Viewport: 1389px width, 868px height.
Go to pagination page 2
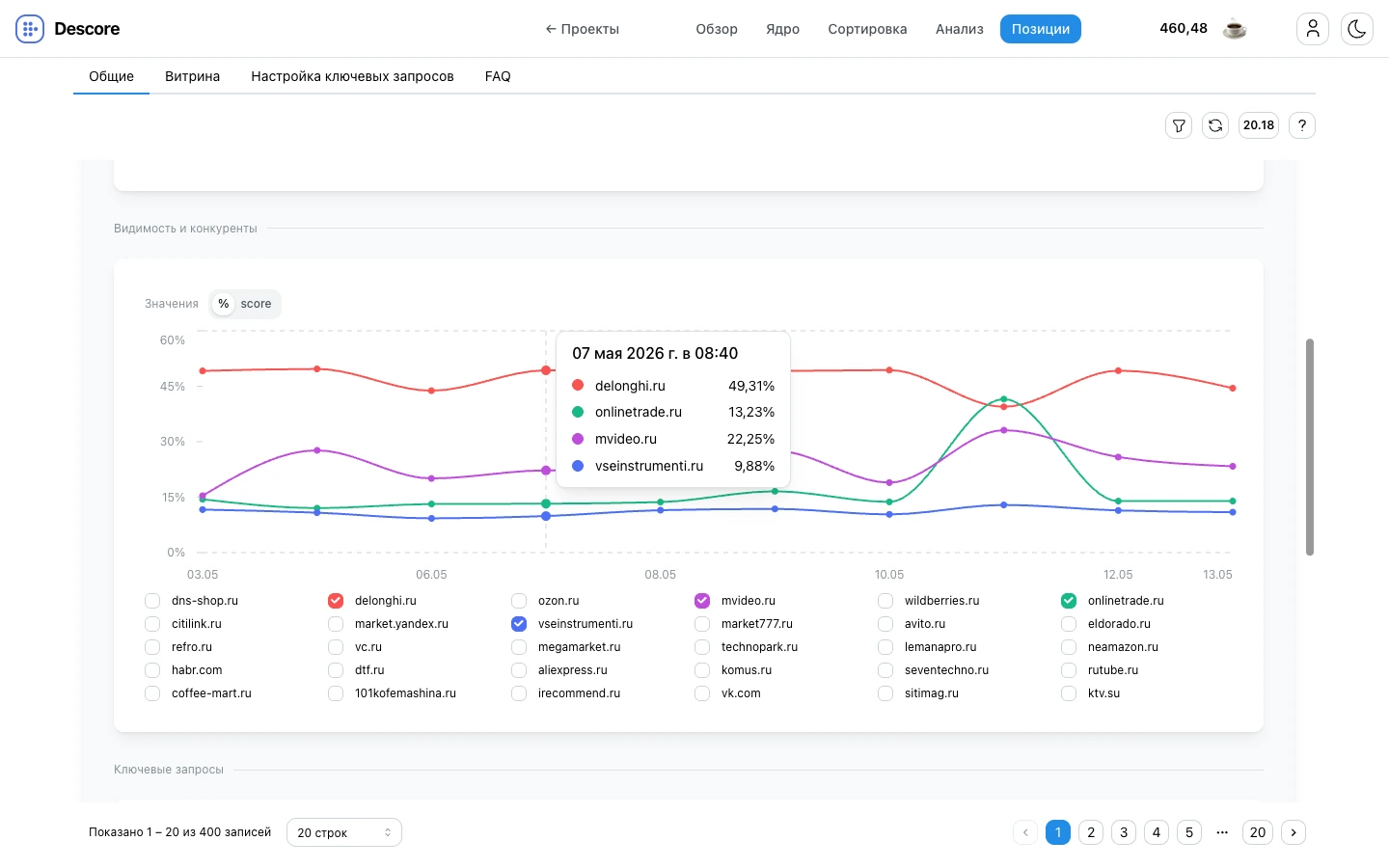[1091, 832]
